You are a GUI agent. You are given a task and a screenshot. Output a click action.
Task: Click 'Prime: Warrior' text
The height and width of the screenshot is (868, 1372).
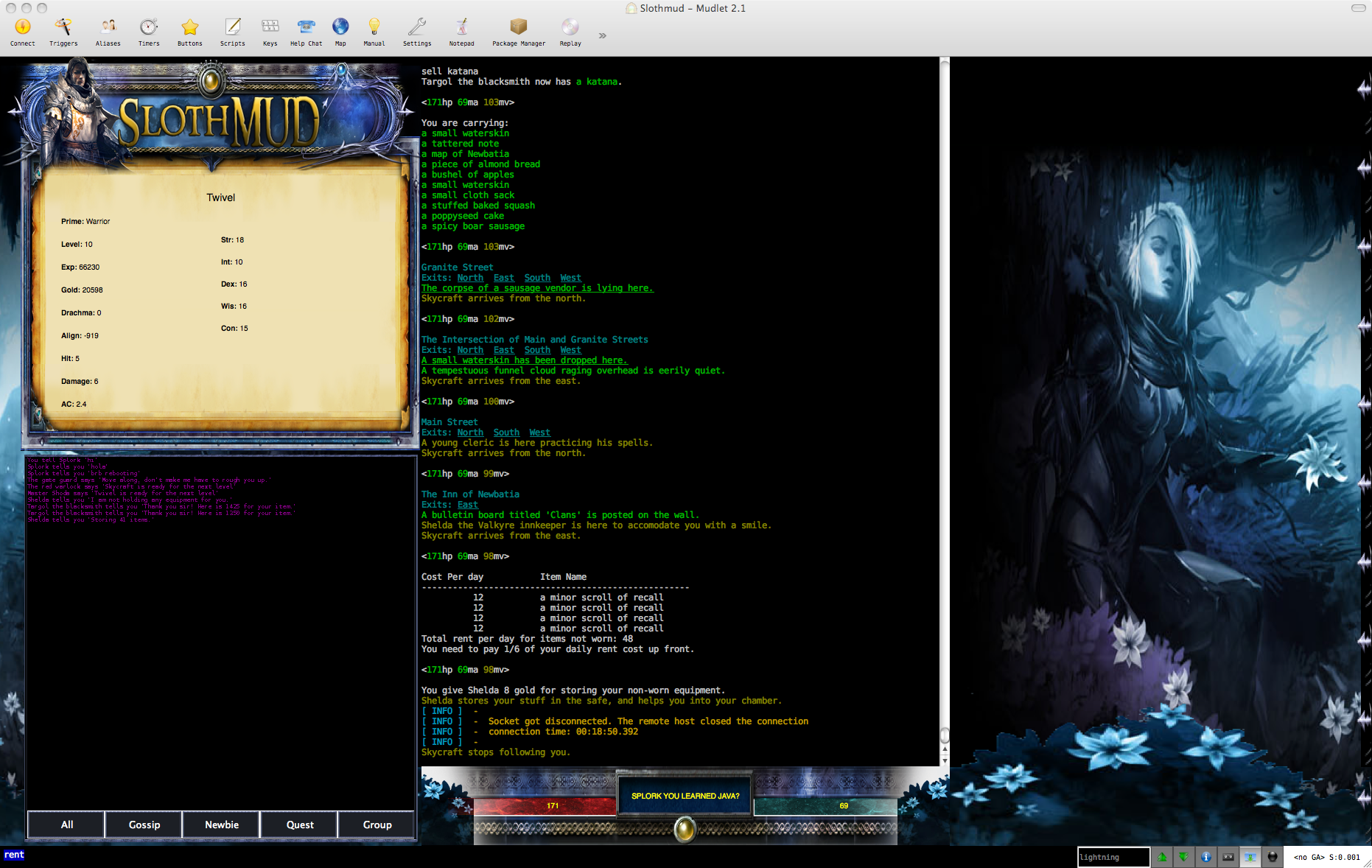coord(85,222)
